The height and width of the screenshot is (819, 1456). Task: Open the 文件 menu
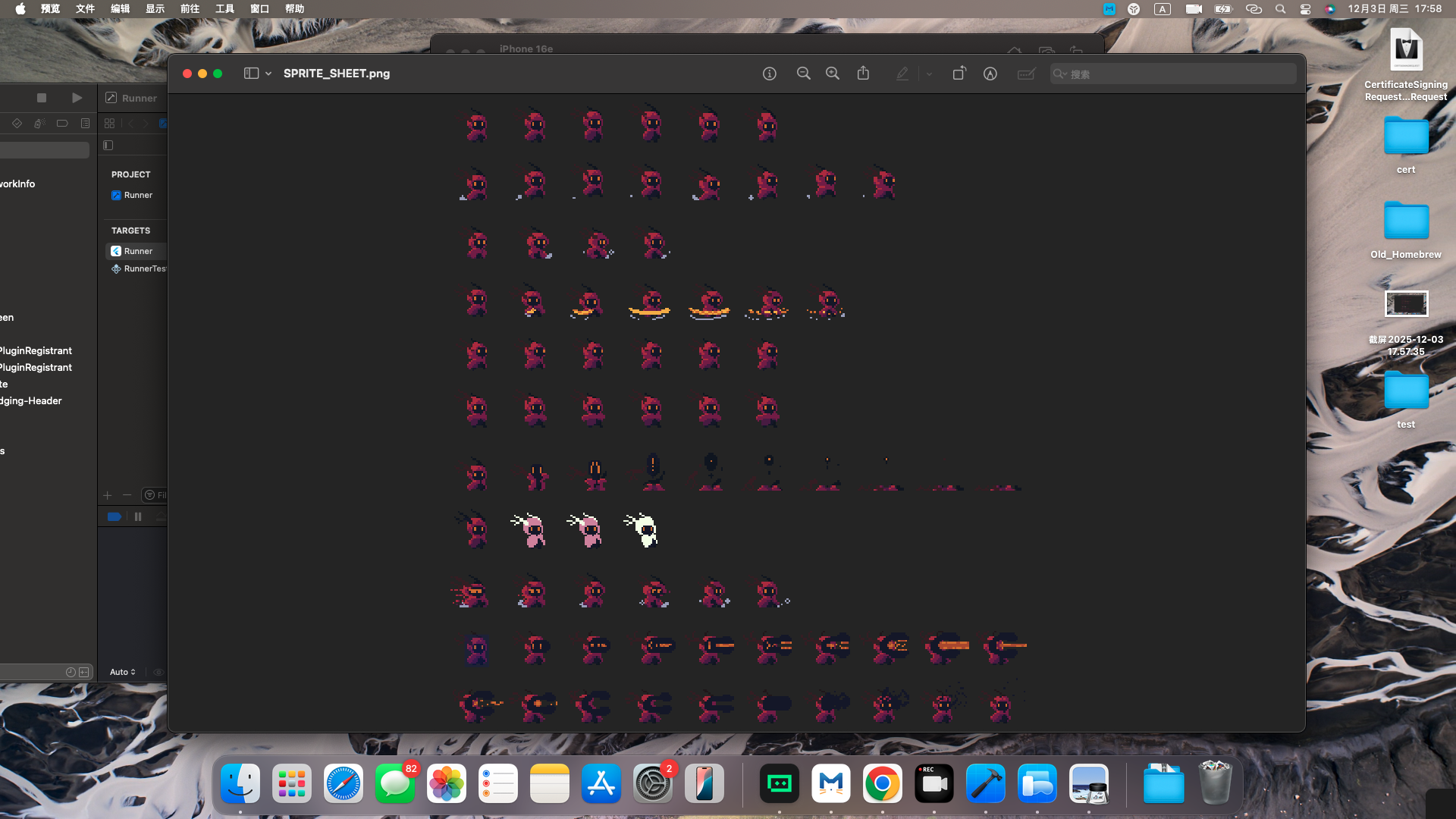pos(85,9)
